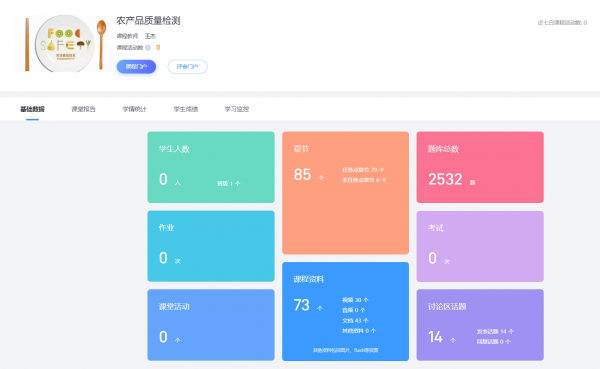Click the 文档 43 个 line
Screen dimensions: 600x369
click(x=355, y=320)
